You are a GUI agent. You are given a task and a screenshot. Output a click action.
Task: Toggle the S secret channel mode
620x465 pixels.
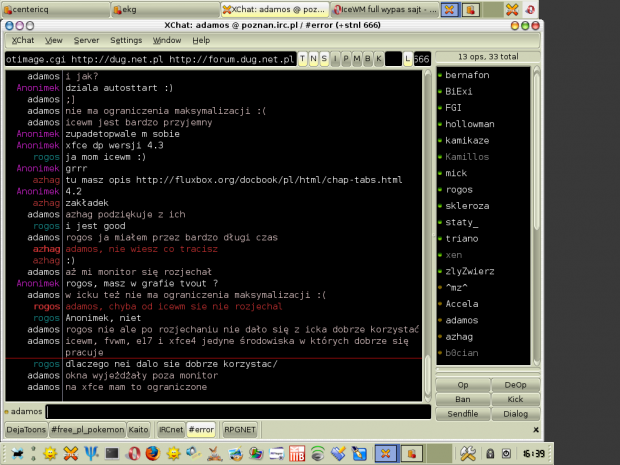(324, 59)
